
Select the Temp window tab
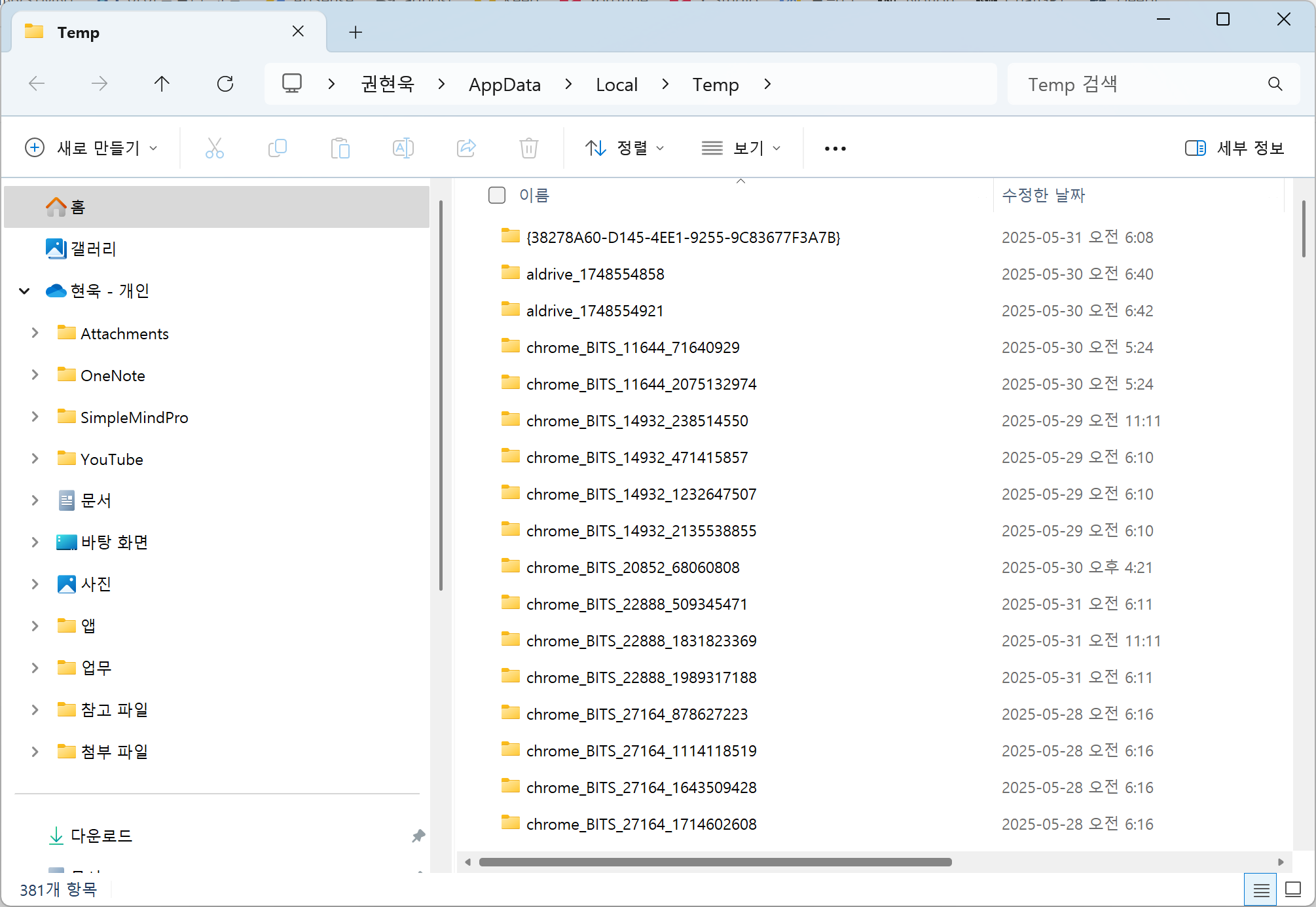(169, 31)
